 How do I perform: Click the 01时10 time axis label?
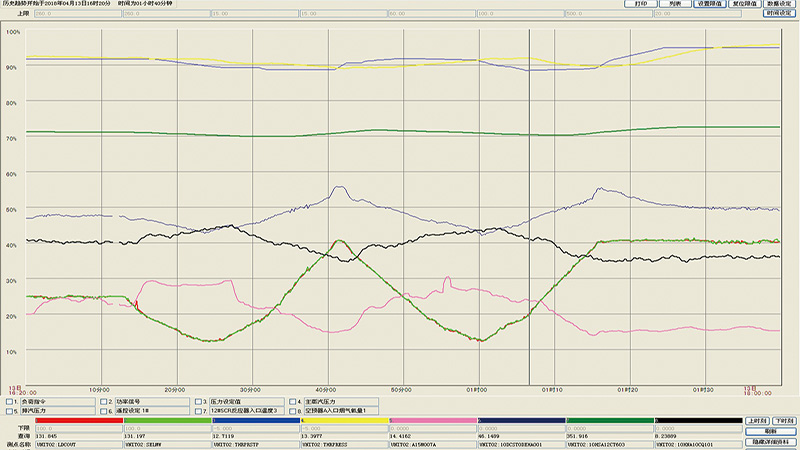click(x=552, y=390)
